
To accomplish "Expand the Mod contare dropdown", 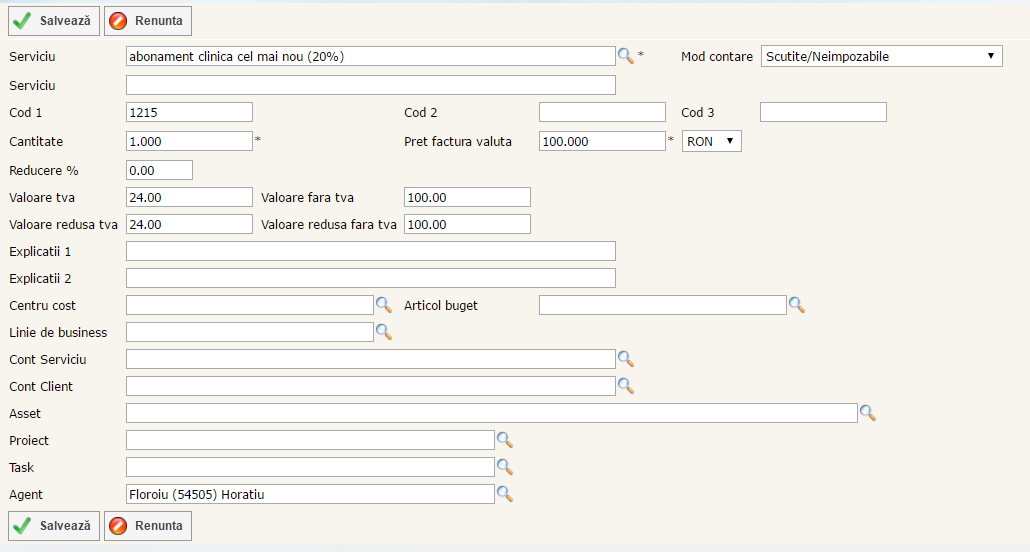I will (x=881, y=56).
